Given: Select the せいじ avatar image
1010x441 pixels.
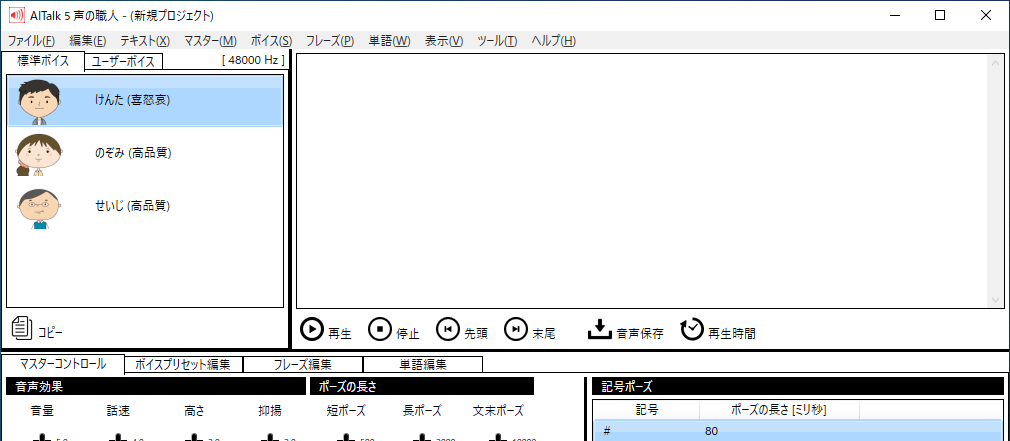Looking at the screenshot, I should coord(39,208).
